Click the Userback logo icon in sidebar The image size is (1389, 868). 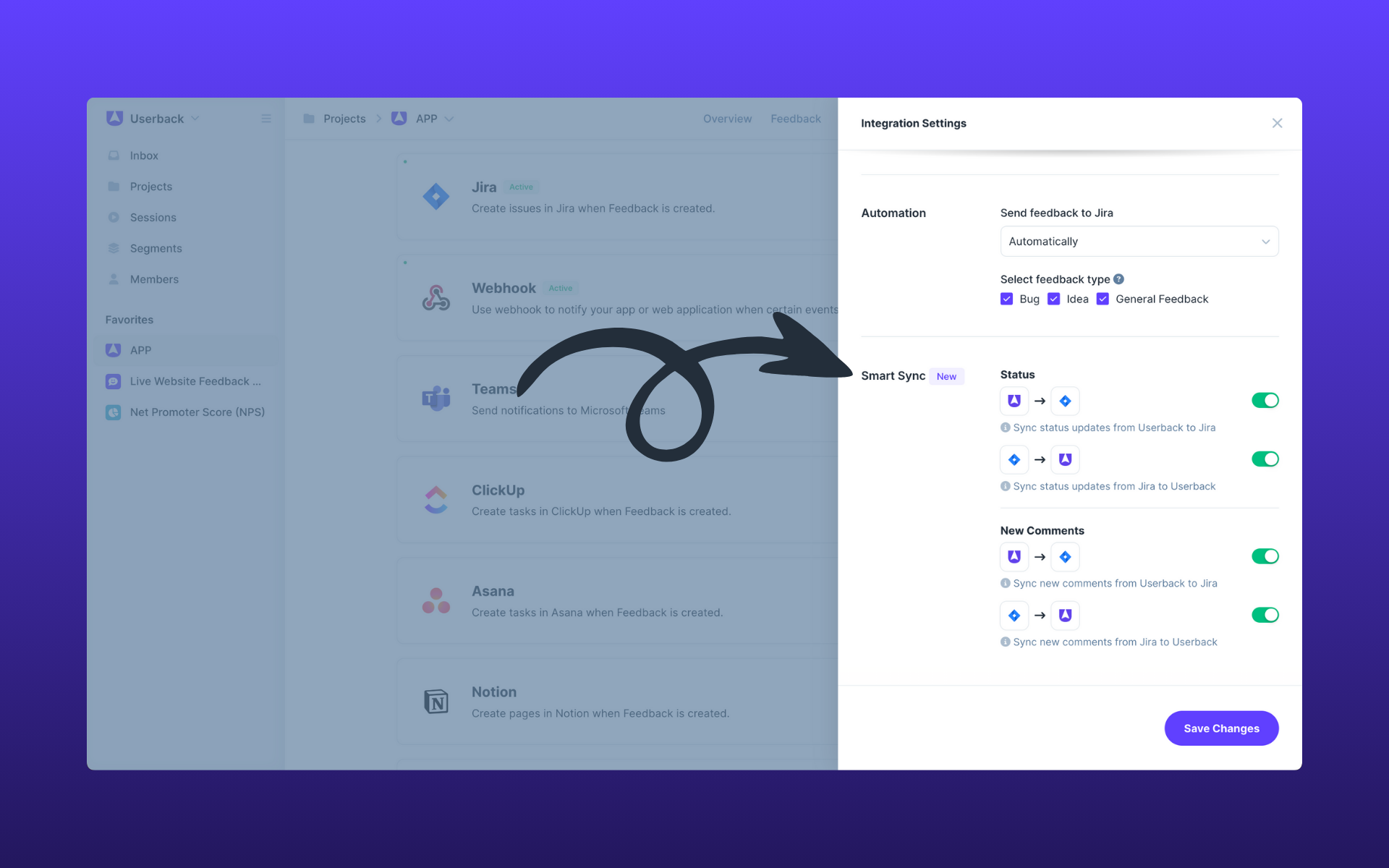click(114, 119)
